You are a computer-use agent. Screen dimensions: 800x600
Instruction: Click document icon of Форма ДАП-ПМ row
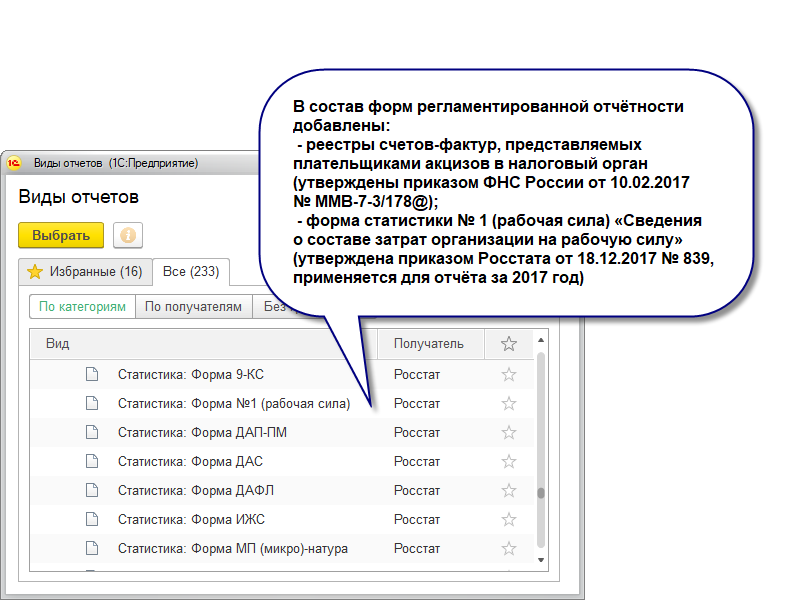pyautogui.click(x=92, y=432)
